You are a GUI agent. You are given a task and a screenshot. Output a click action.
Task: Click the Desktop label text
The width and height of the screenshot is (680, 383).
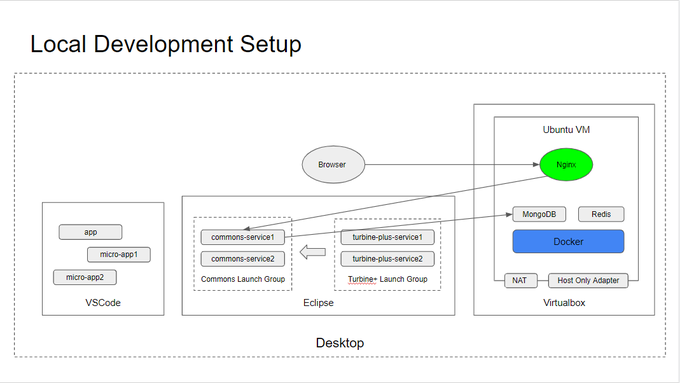(x=340, y=343)
